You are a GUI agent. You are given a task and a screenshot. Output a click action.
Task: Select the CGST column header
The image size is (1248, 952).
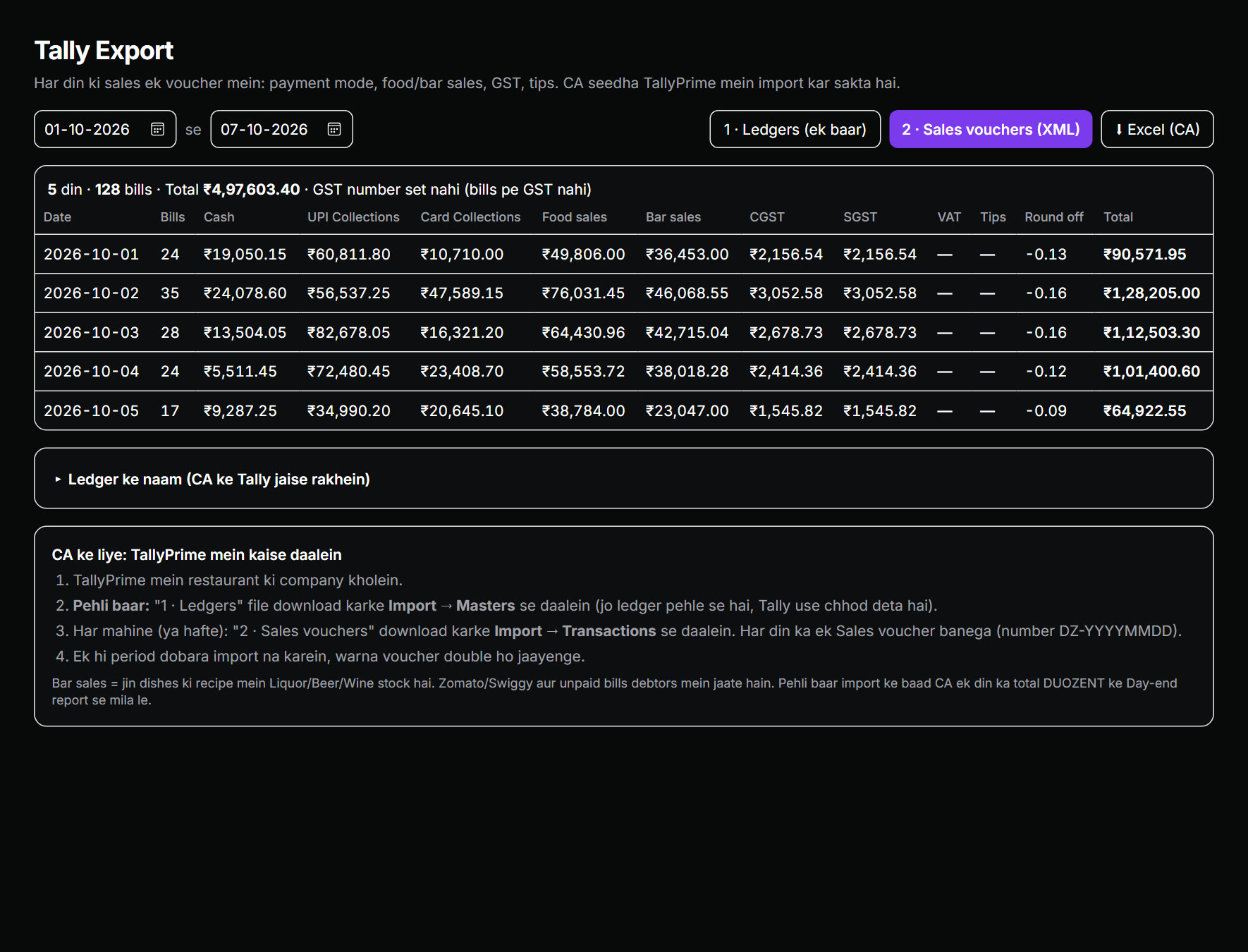(x=766, y=217)
